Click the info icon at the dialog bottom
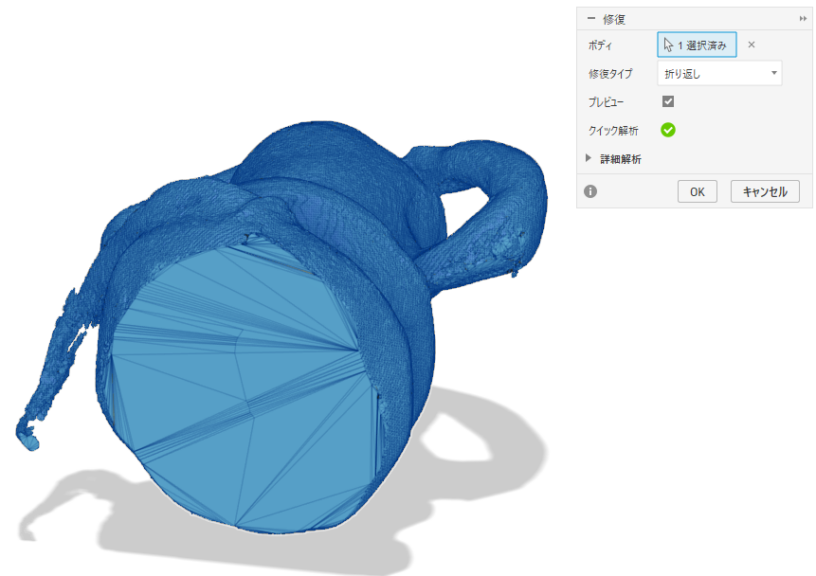This screenshot has height=576, width=816. pyautogui.click(x=590, y=191)
